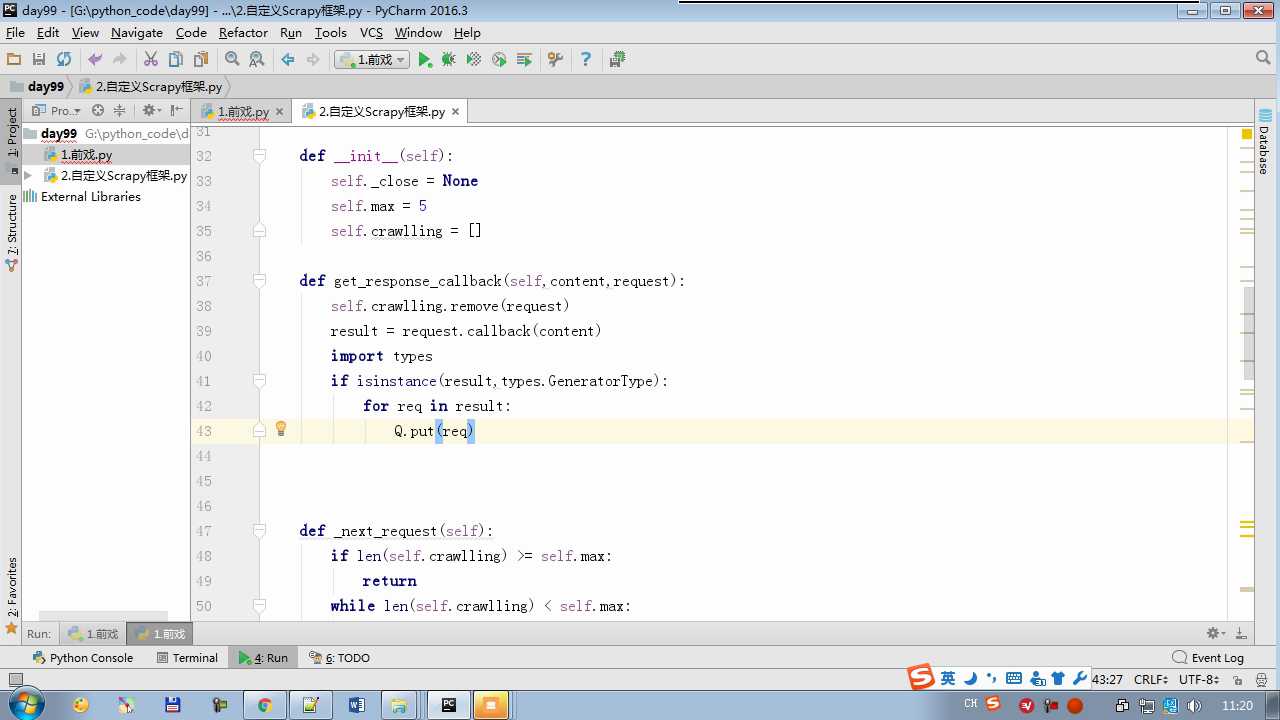
Task: Open Chrome from the Windows taskbar
Action: (x=265, y=705)
